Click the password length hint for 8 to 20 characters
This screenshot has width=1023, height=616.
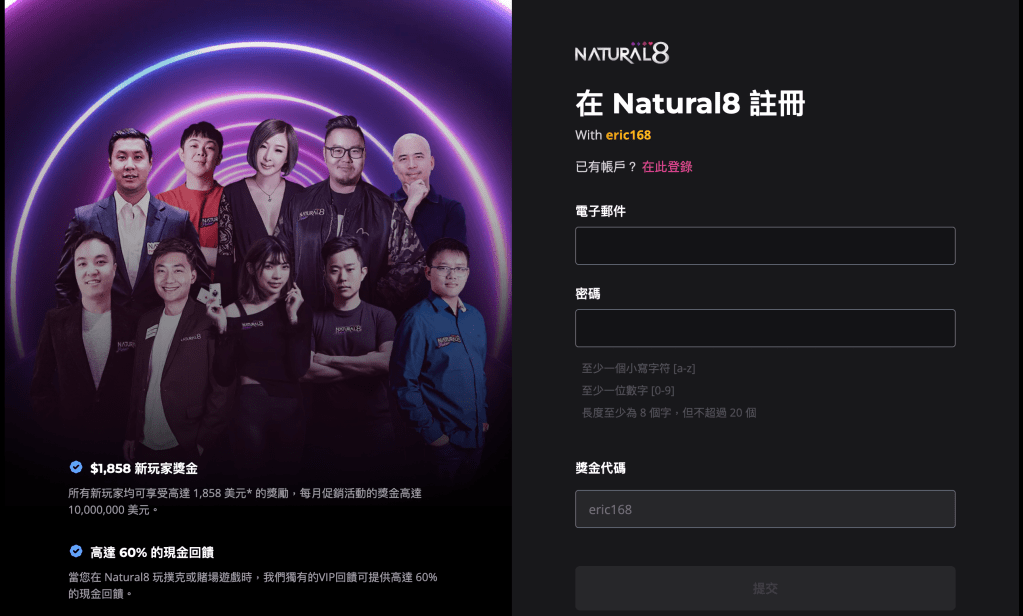[x=669, y=412]
